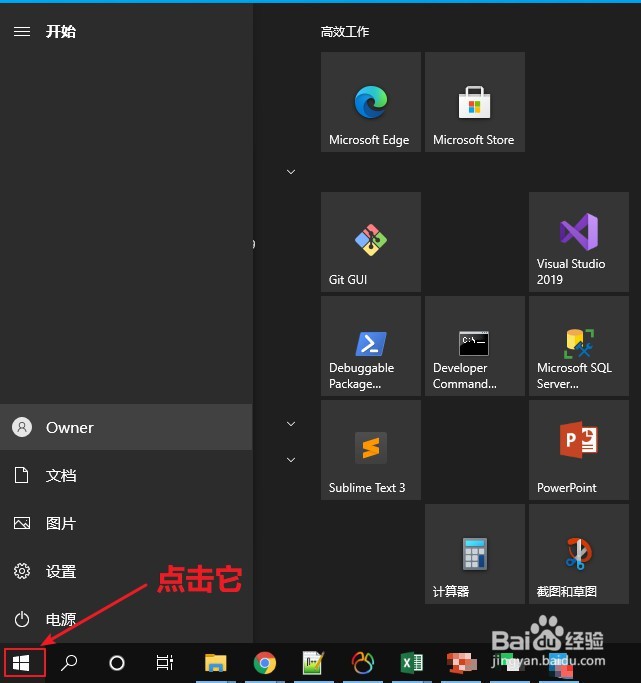This screenshot has height=683, width=641.
Task: Open the Power (电源) menu
Action: [x=126, y=619]
